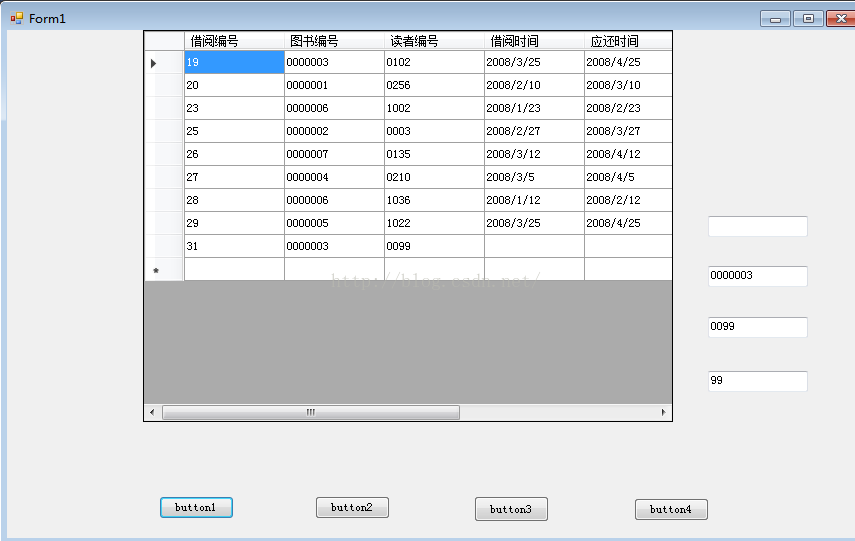The width and height of the screenshot is (855, 541).
Task: Click the 读者编号 column header
Action: pyautogui.click(x=435, y=41)
